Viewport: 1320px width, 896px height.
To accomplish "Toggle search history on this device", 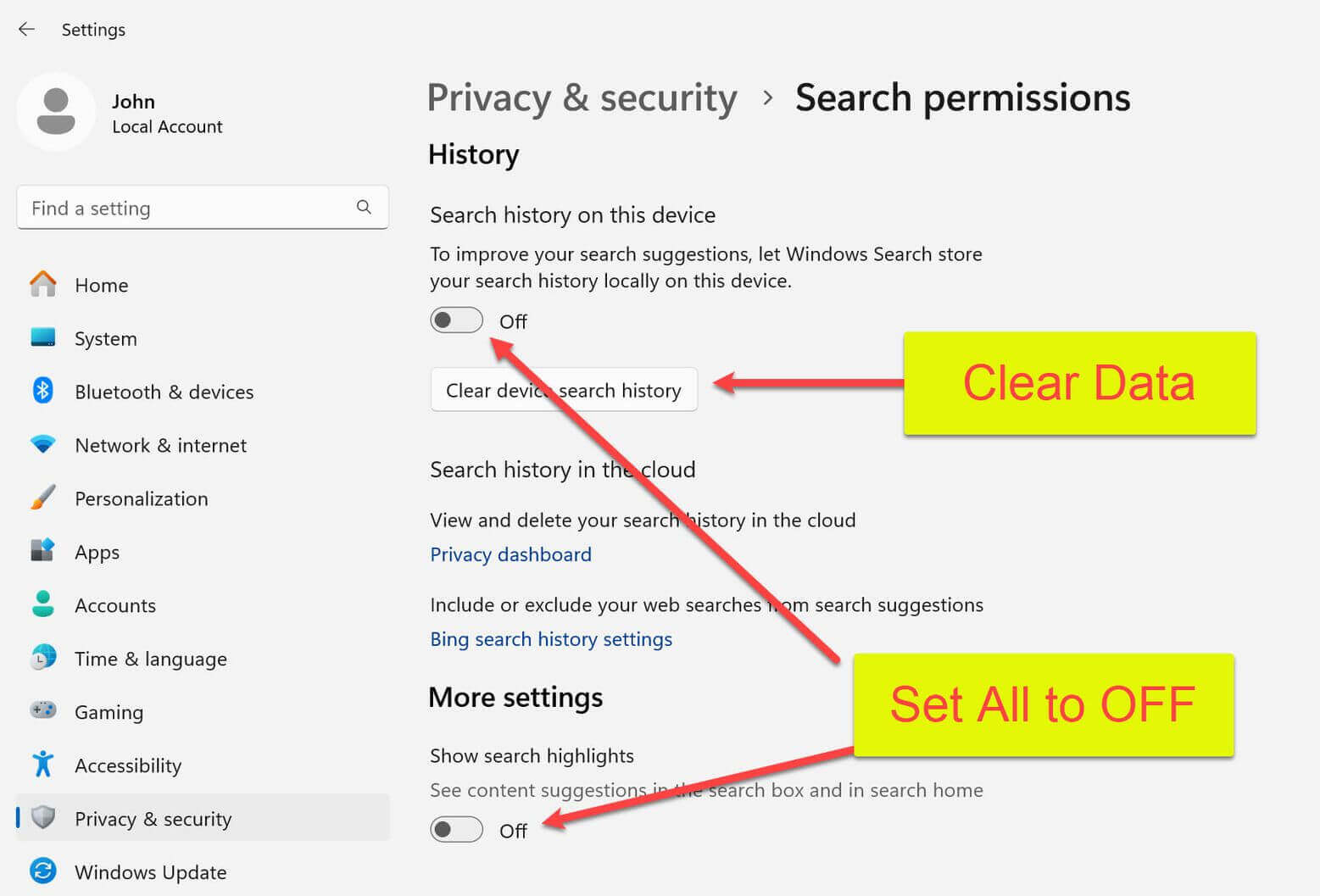I will [456, 320].
